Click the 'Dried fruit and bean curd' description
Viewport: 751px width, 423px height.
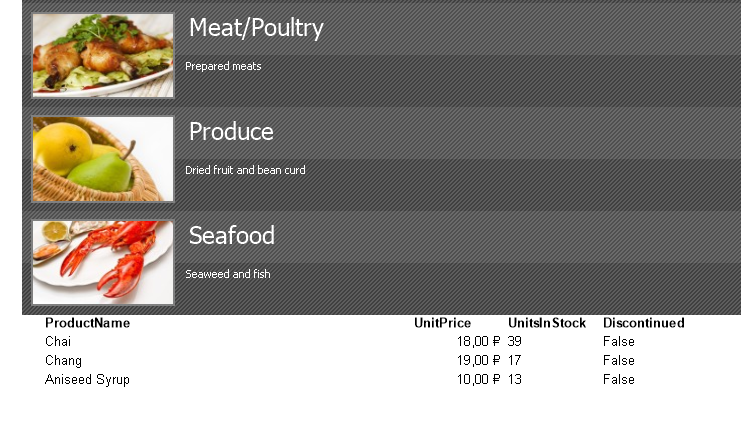click(245, 170)
